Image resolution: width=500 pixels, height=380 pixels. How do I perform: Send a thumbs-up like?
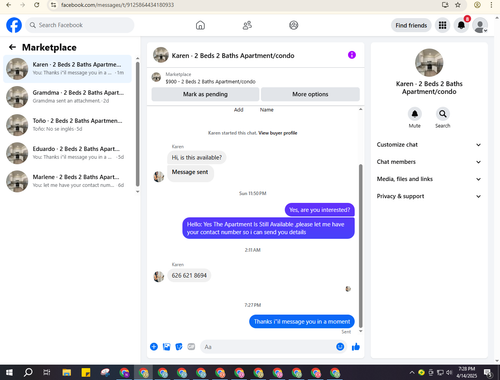tap(356, 347)
